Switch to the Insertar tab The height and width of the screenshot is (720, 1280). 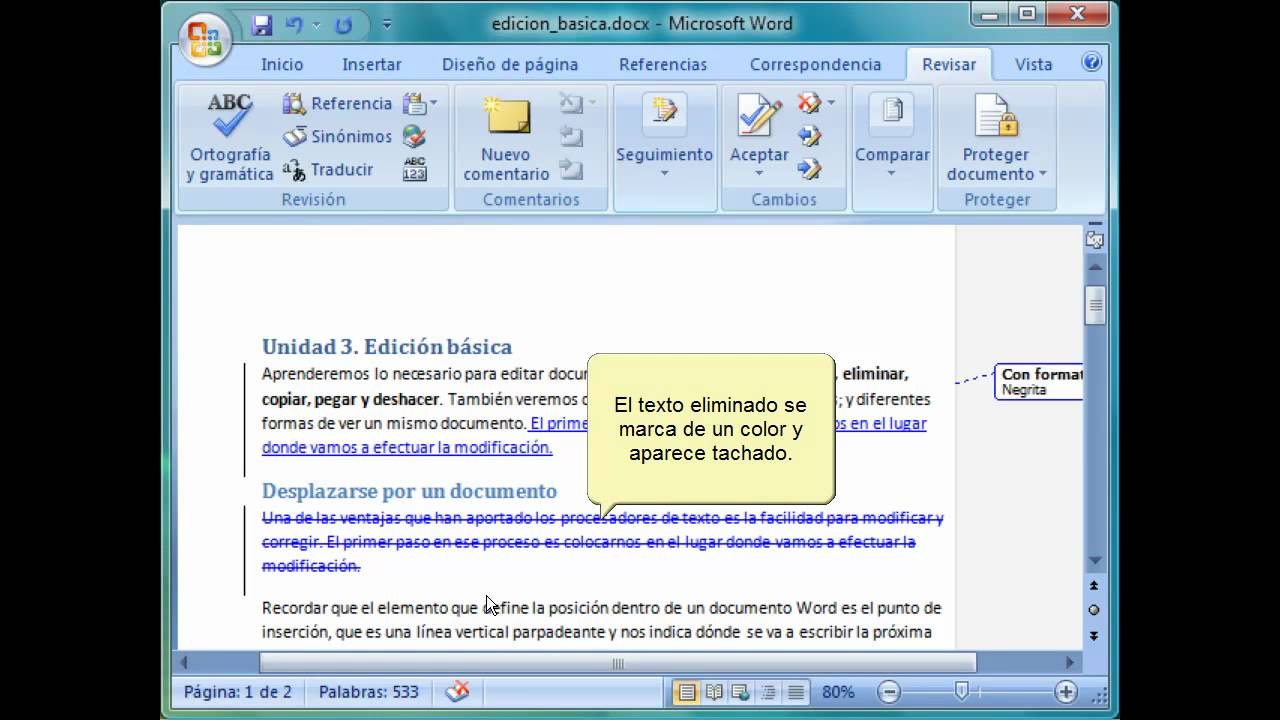[x=372, y=64]
